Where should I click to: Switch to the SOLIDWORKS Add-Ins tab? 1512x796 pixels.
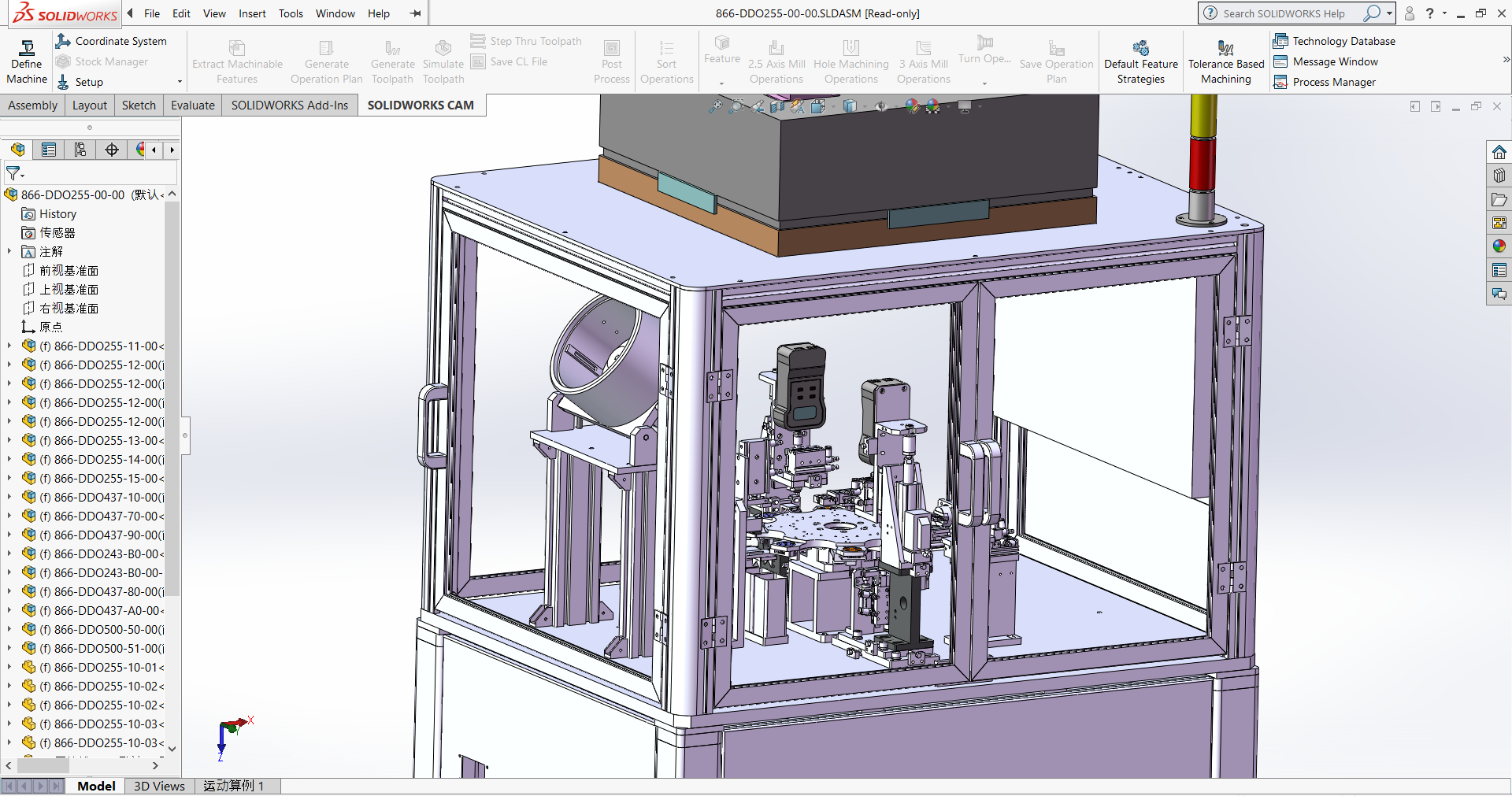coord(290,106)
